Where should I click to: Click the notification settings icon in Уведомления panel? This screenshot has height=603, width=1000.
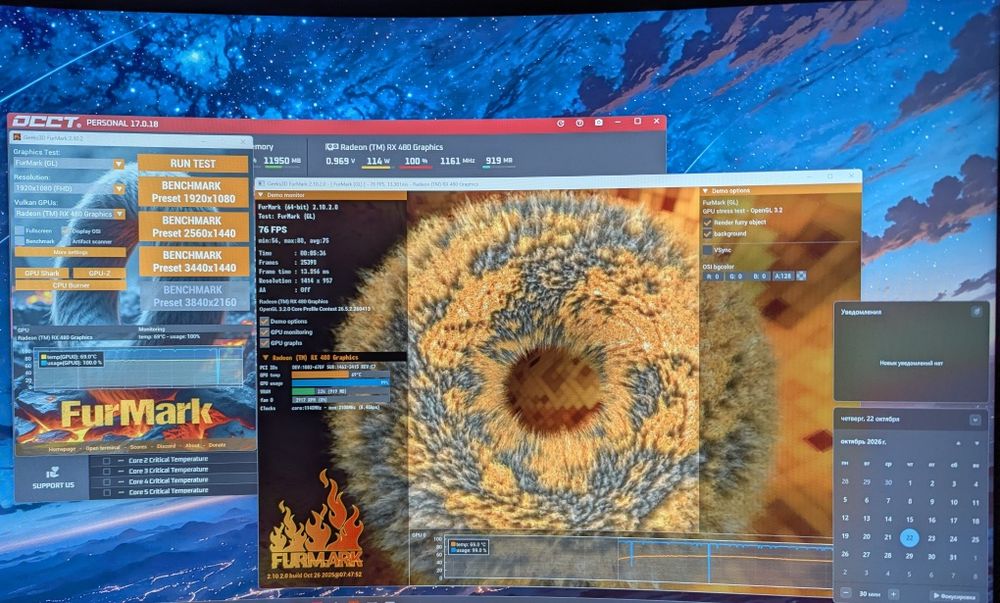click(x=976, y=312)
